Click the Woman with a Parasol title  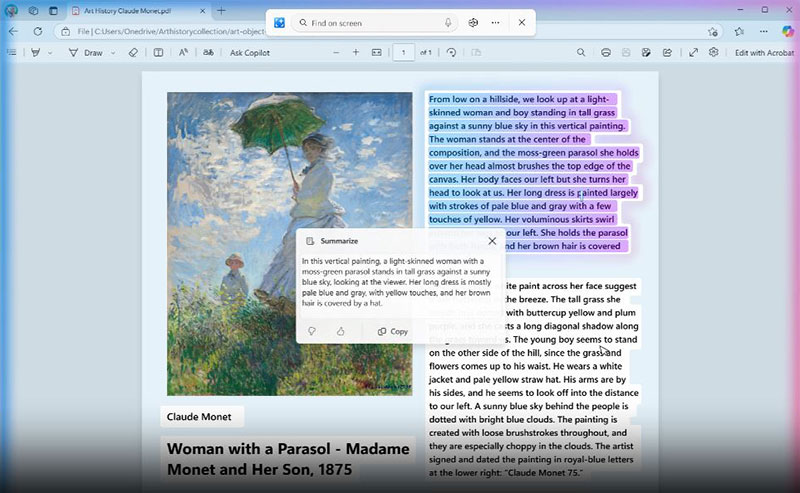(288, 459)
